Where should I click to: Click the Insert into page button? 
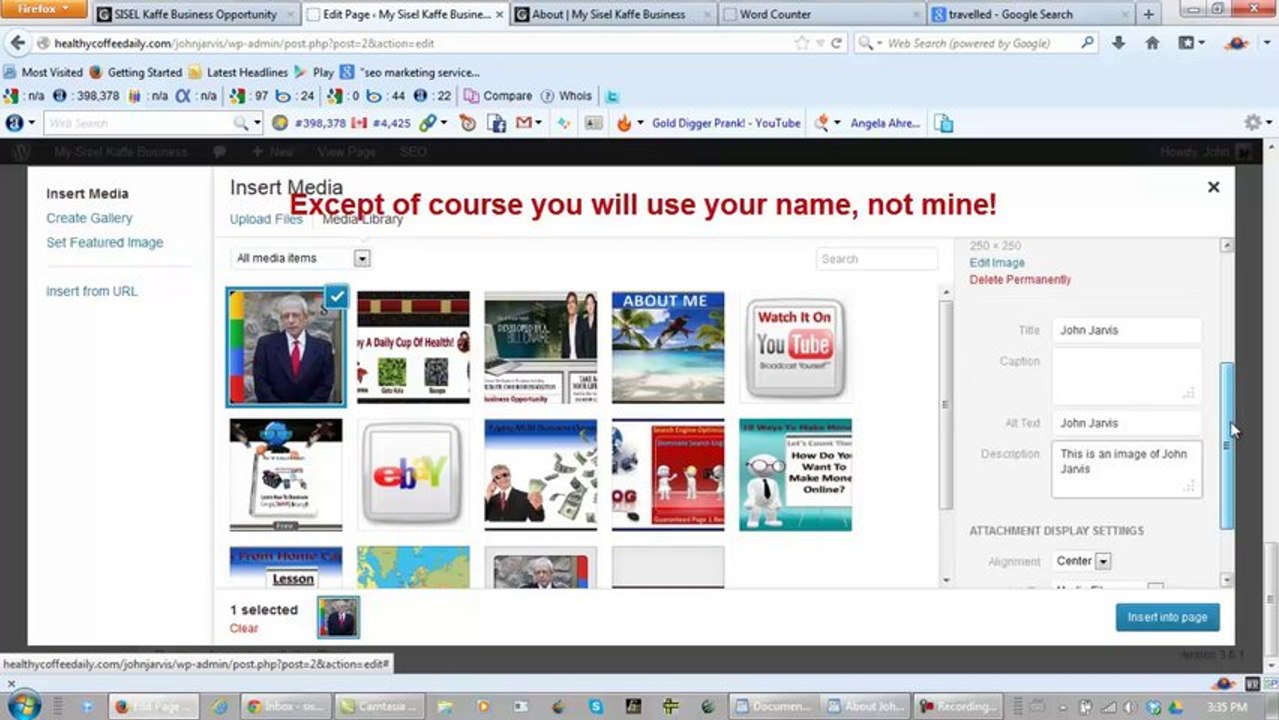(x=1167, y=617)
